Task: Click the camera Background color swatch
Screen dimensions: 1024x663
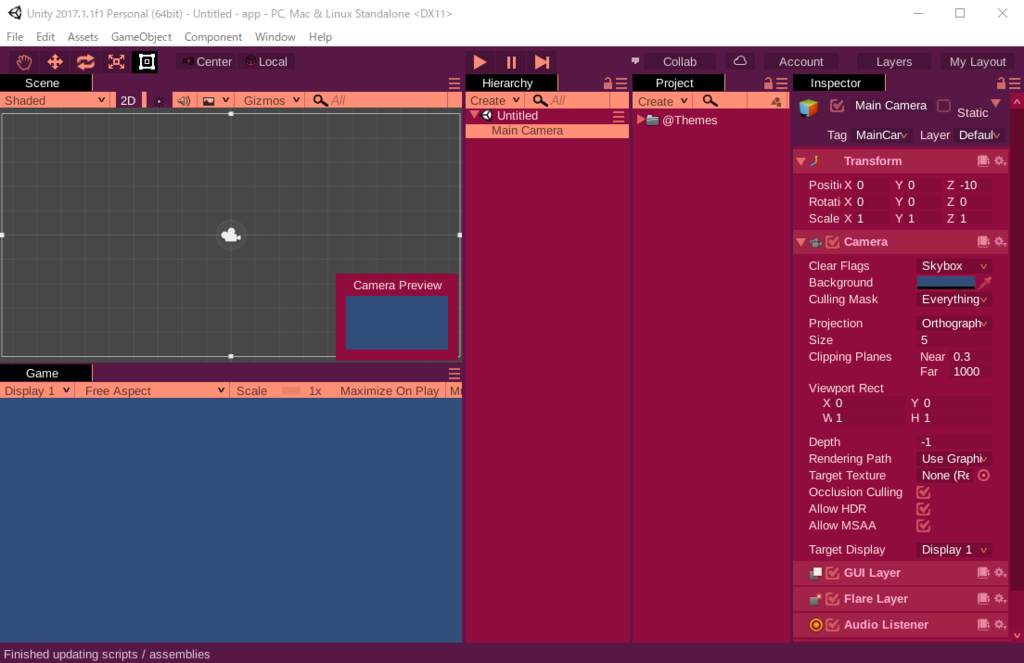Action: [944, 282]
